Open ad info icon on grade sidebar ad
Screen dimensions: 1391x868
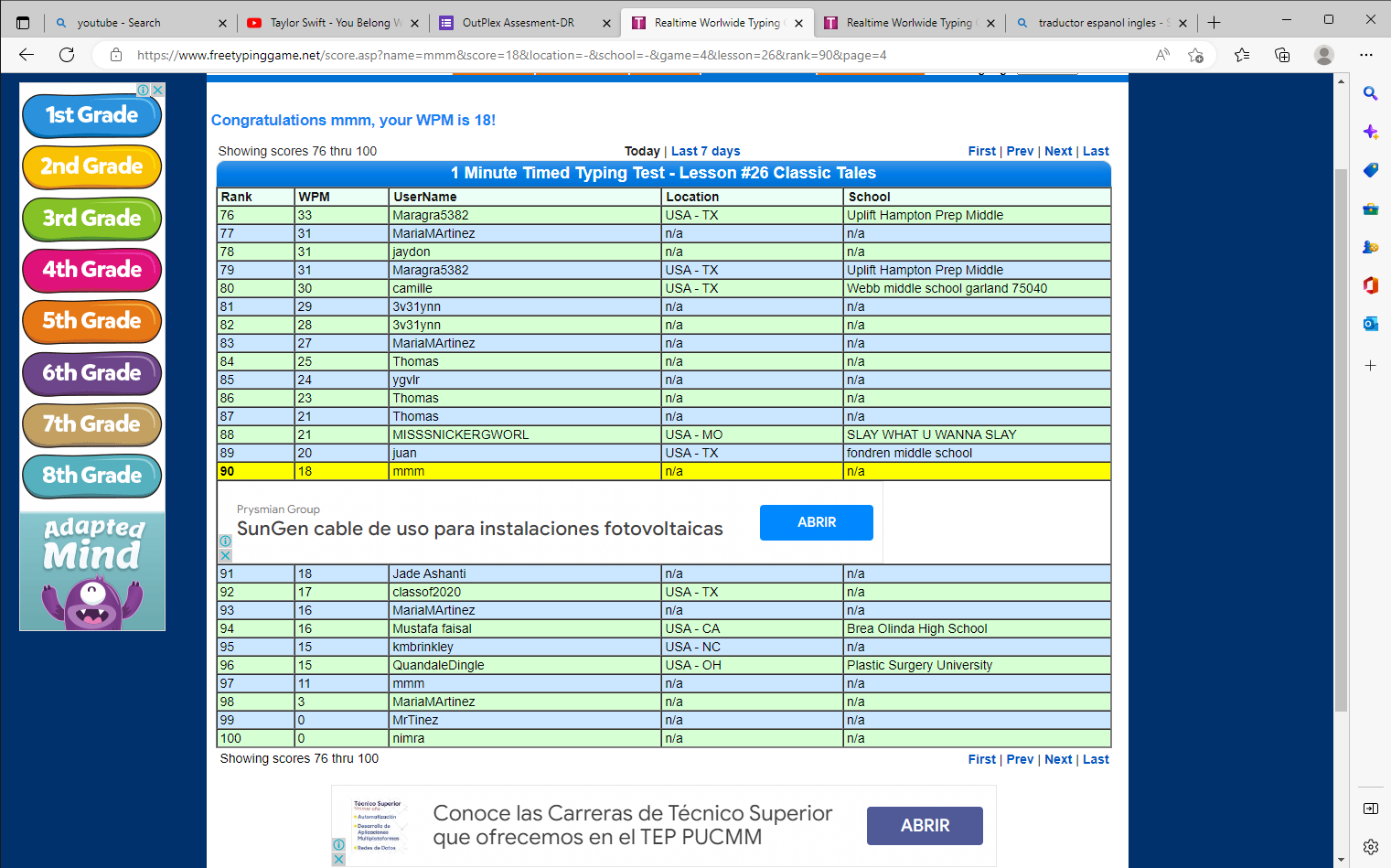pyautogui.click(x=144, y=90)
